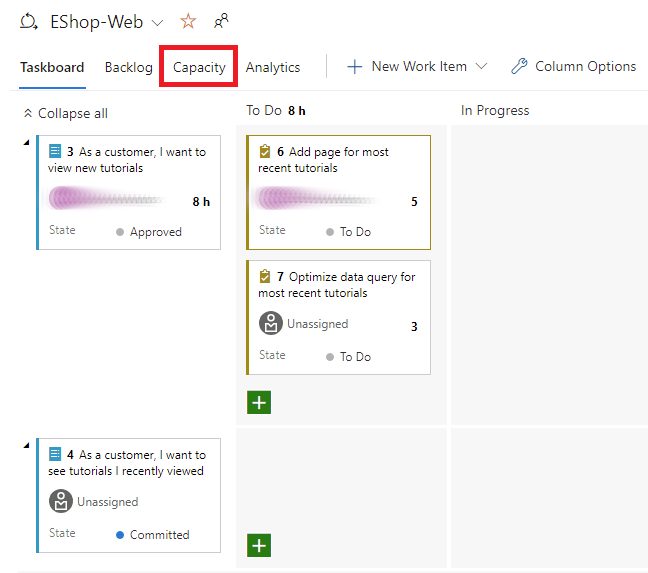Collapse the row for work item 3
Viewport: 648px width, 573px height.
26,143
